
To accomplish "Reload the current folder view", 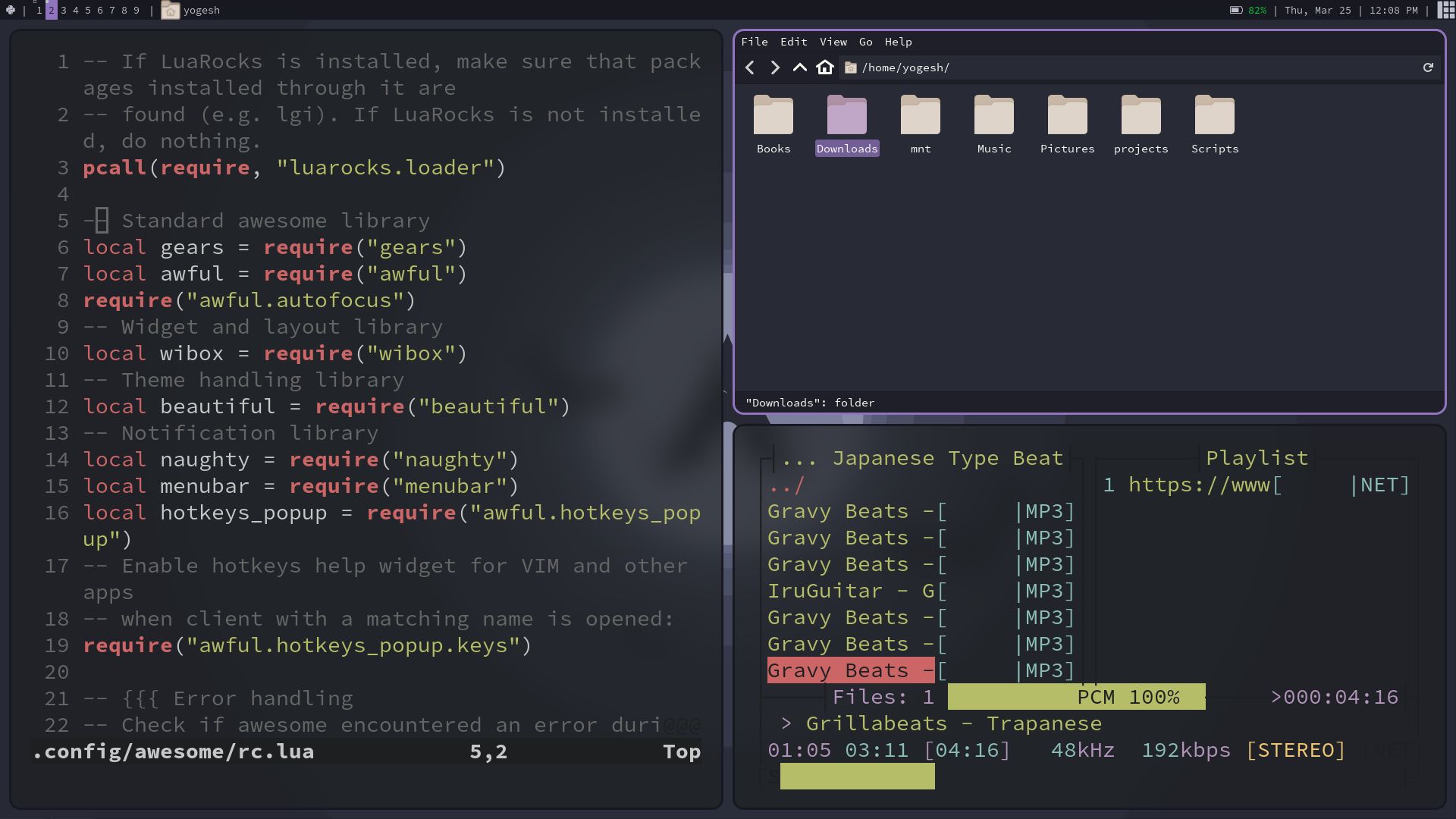I will pos(1429,67).
